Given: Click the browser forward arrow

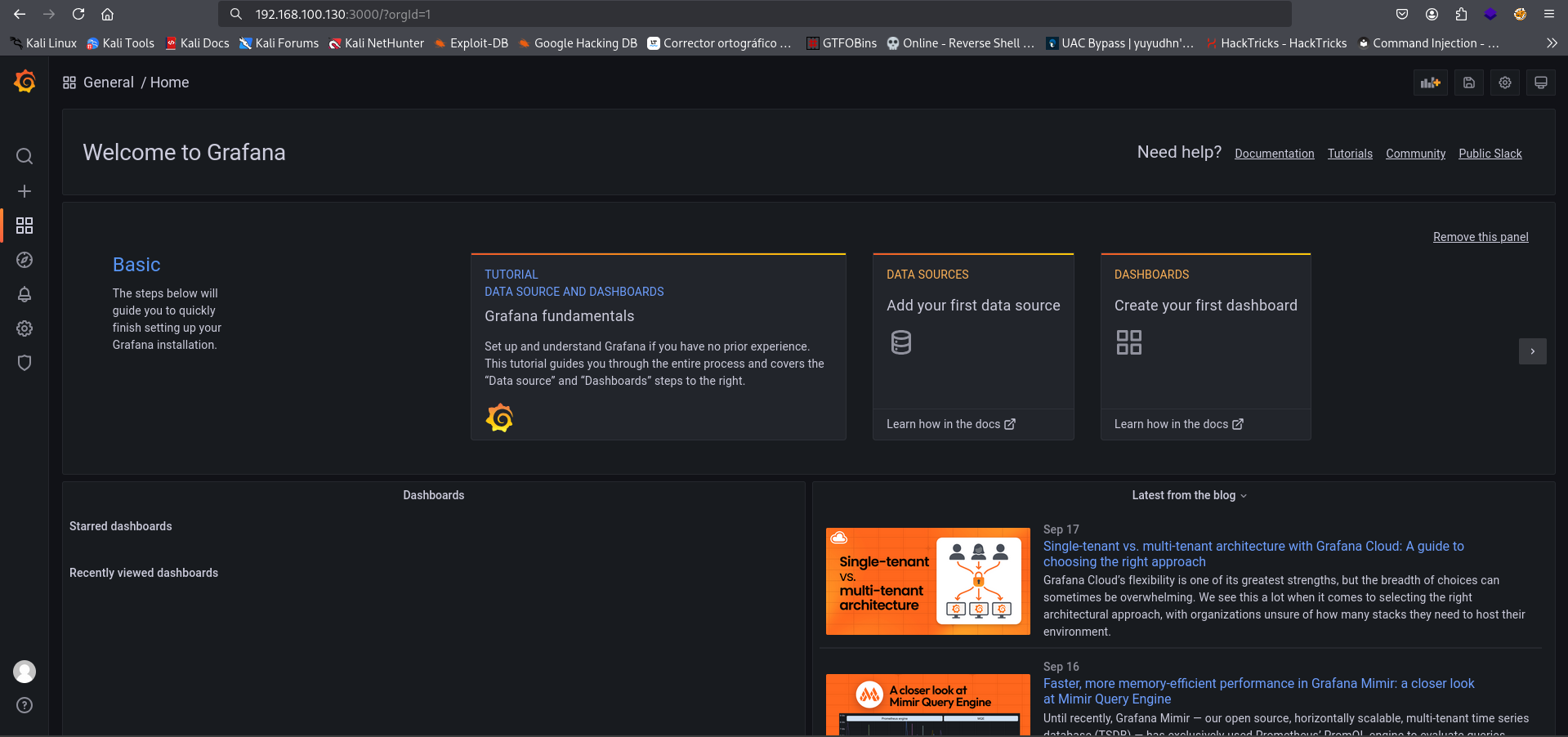Looking at the screenshot, I should pyautogui.click(x=49, y=14).
